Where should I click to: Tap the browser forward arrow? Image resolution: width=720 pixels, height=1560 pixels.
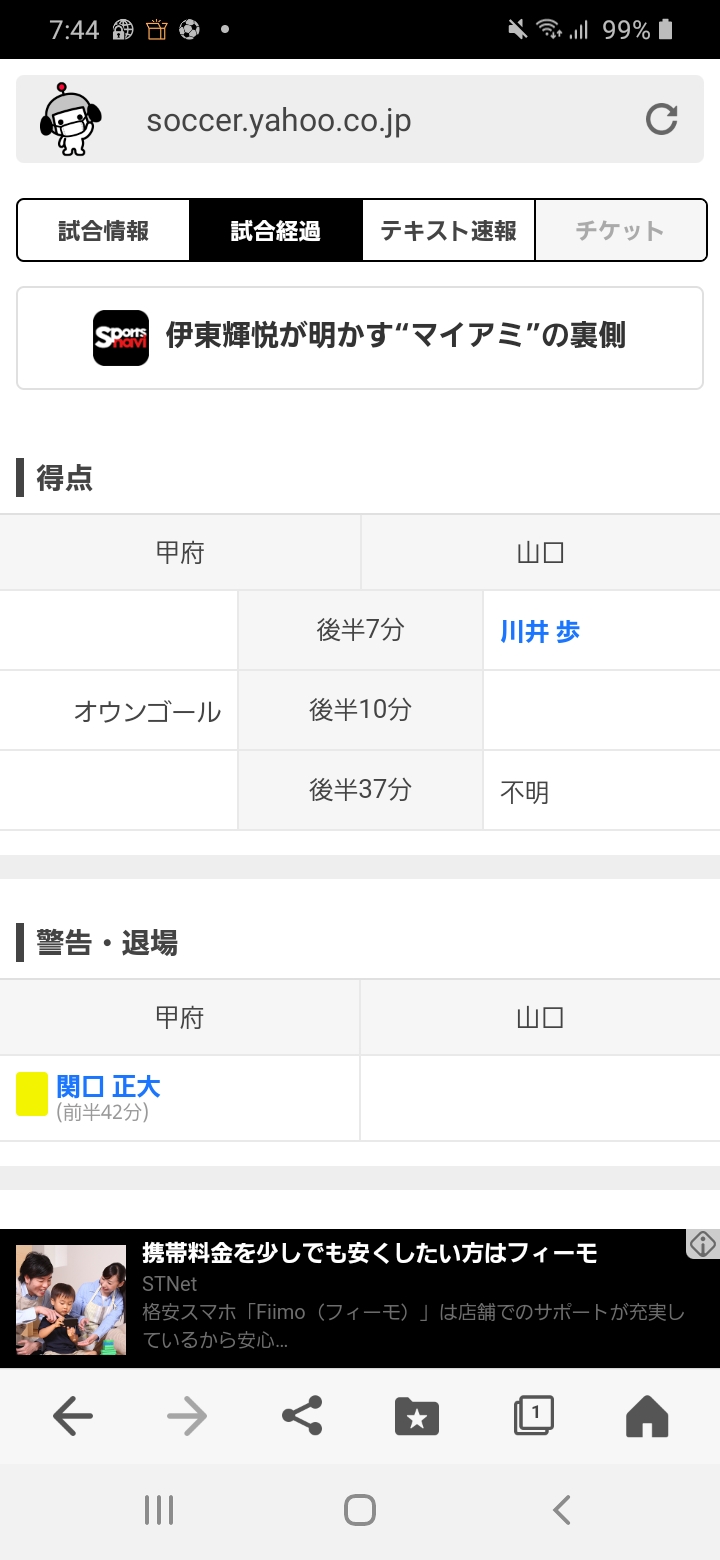click(186, 1415)
